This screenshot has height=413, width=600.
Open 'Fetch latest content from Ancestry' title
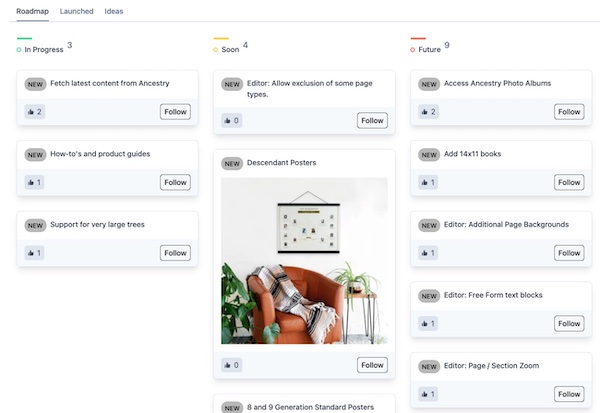tap(109, 83)
